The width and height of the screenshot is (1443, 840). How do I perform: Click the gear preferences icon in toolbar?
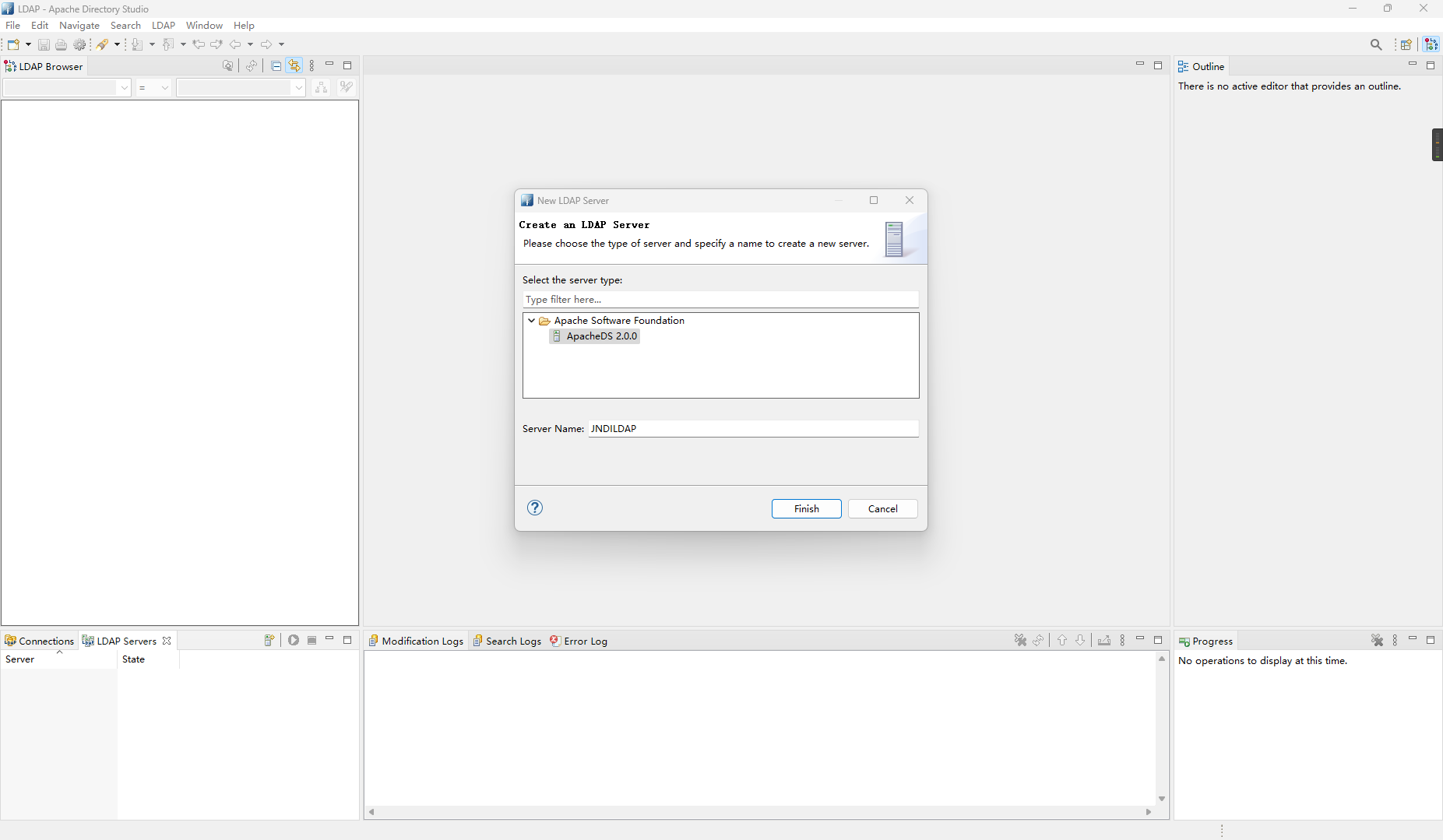click(x=79, y=44)
